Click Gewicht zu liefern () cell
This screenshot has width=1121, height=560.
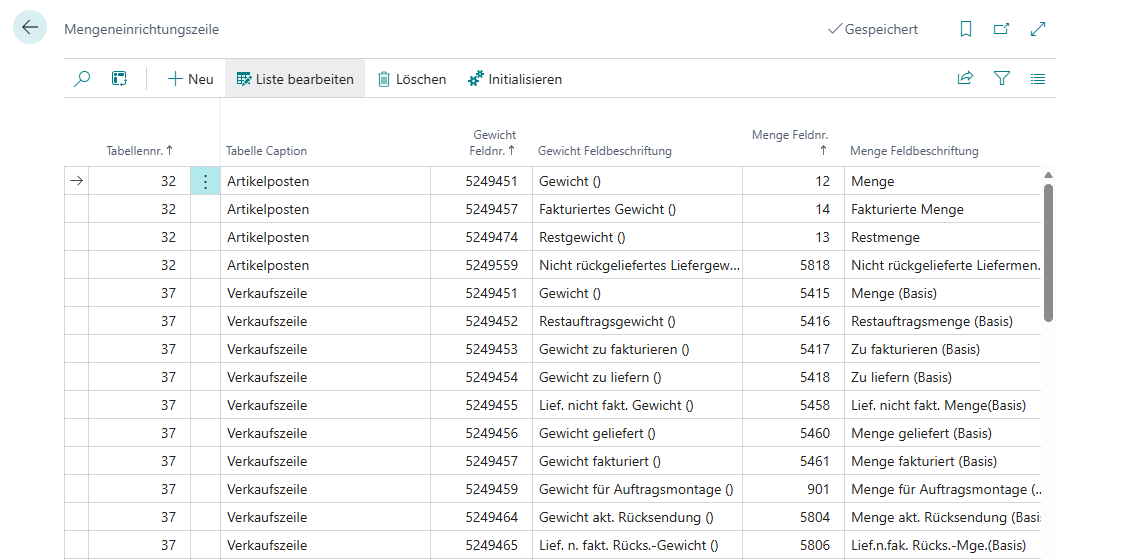(638, 378)
